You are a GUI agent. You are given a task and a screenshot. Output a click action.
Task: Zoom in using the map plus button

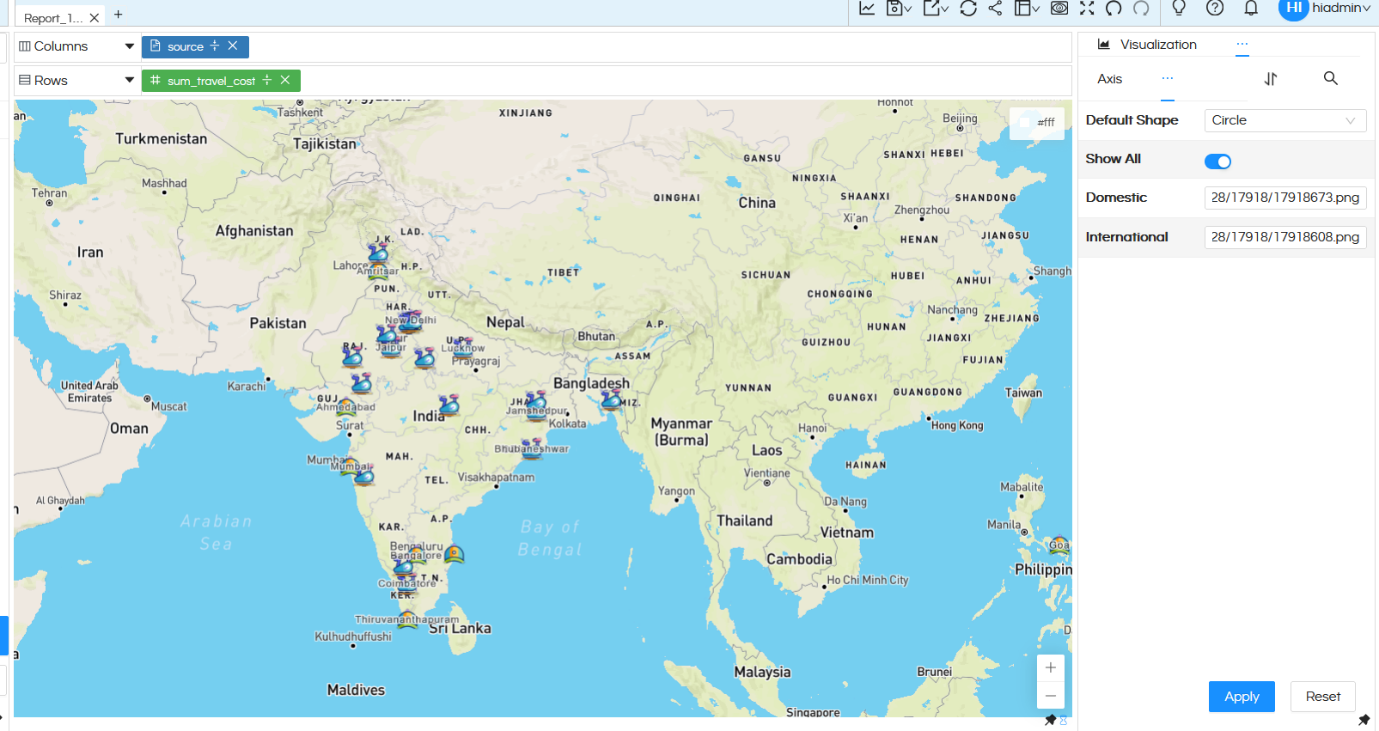point(1050,667)
